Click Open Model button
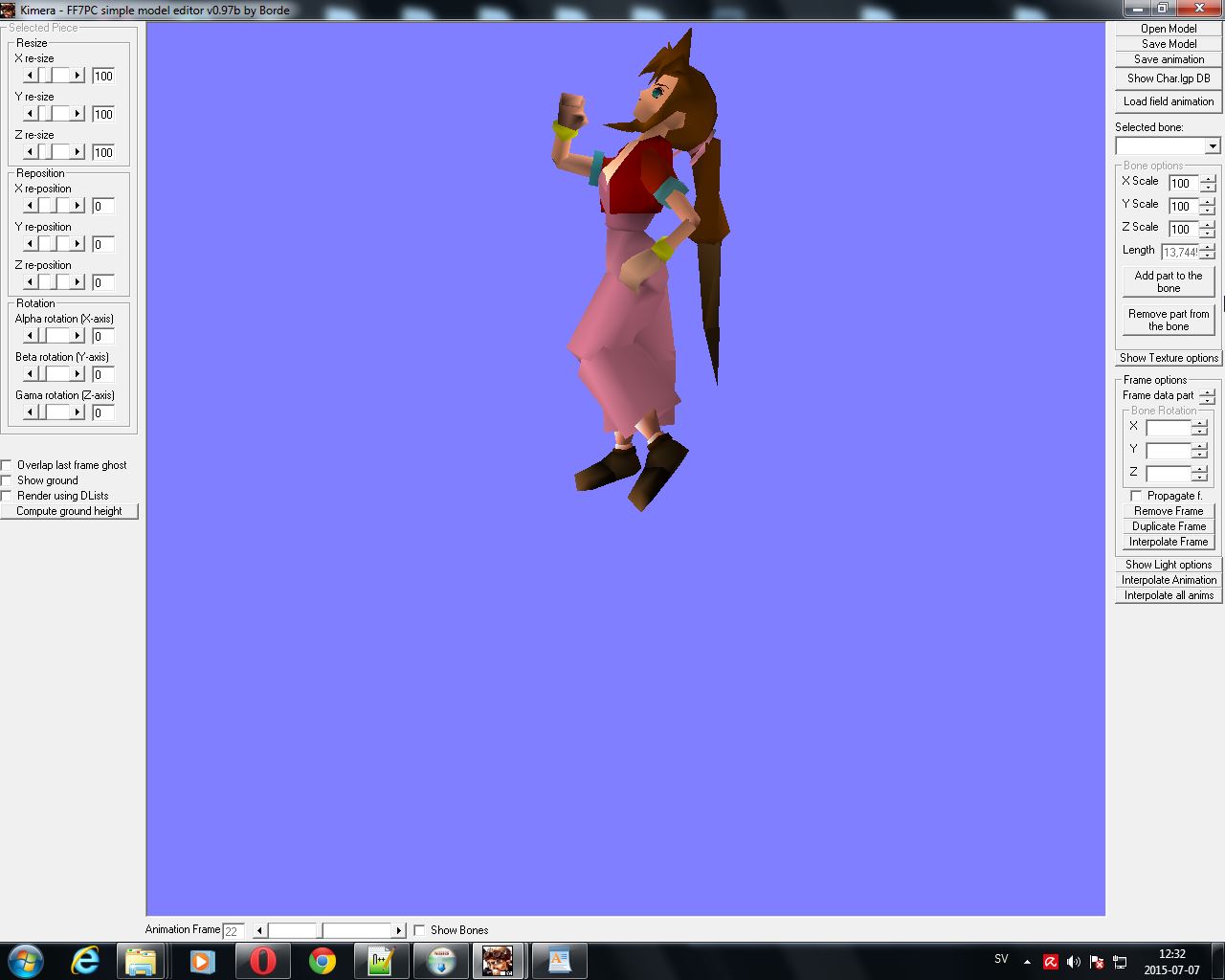 pos(1169,29)
